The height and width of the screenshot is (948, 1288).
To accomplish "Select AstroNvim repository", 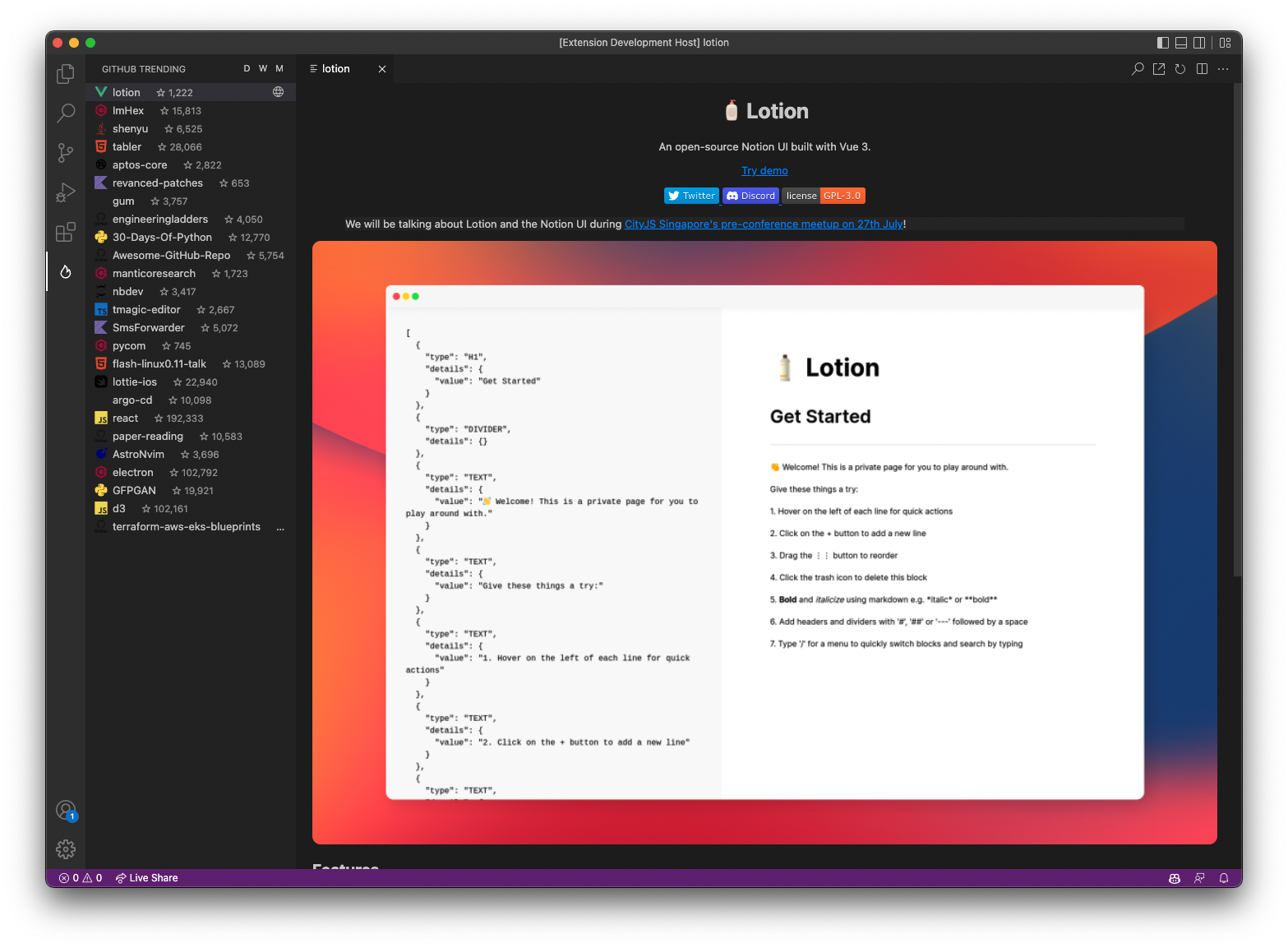I will pyautogui.click(x=191, y=454).
